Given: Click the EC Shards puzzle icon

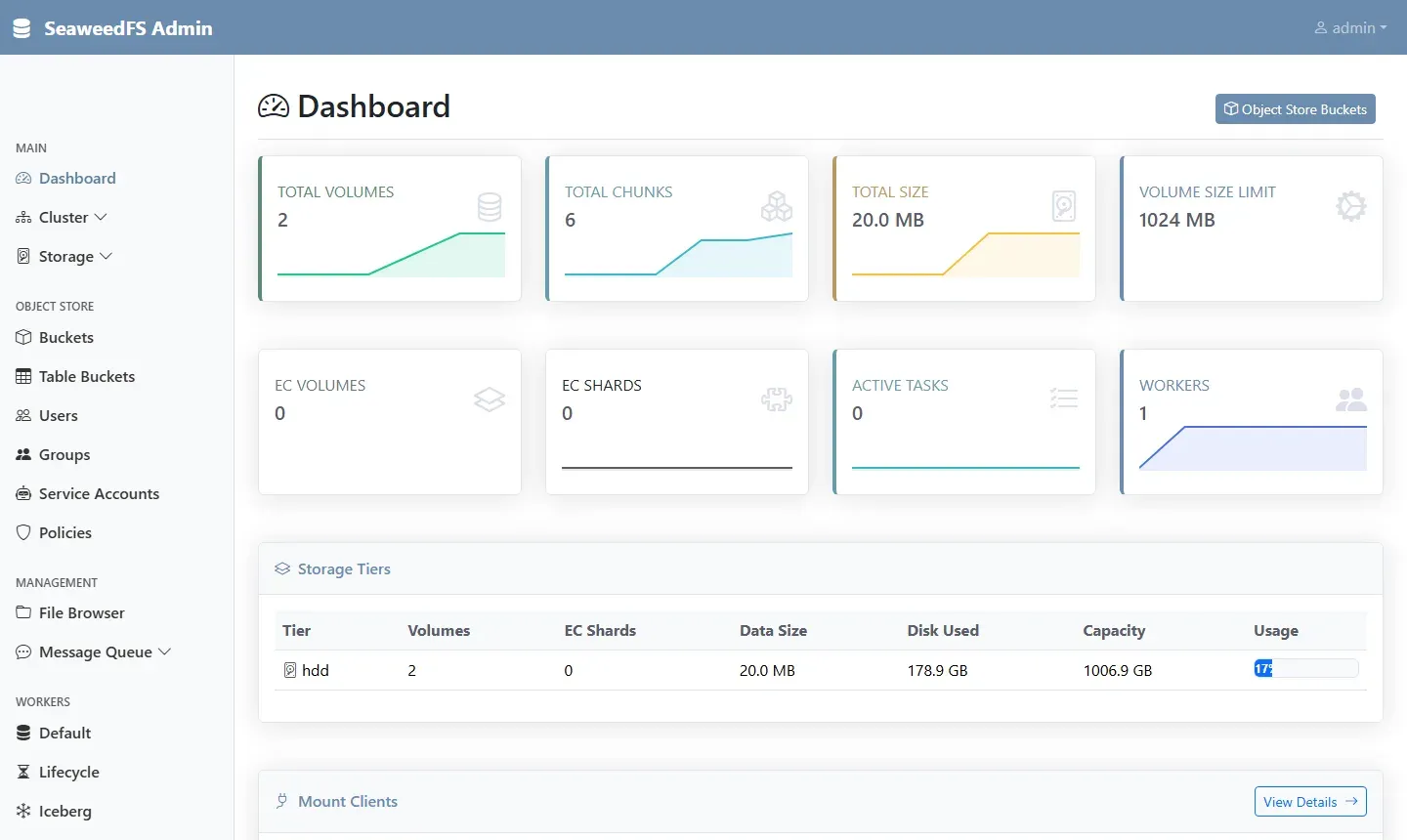Looking at the screenshot, I should point(777,399).
